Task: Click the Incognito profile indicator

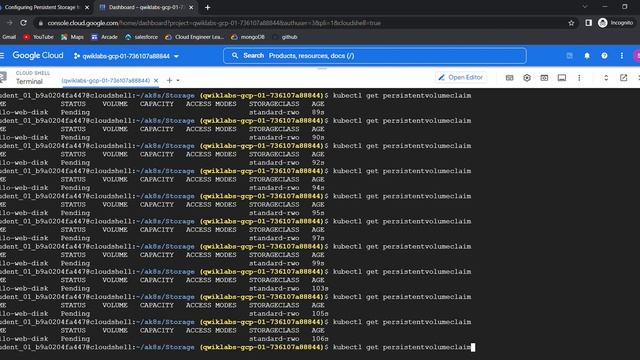Action: point(616,23)
